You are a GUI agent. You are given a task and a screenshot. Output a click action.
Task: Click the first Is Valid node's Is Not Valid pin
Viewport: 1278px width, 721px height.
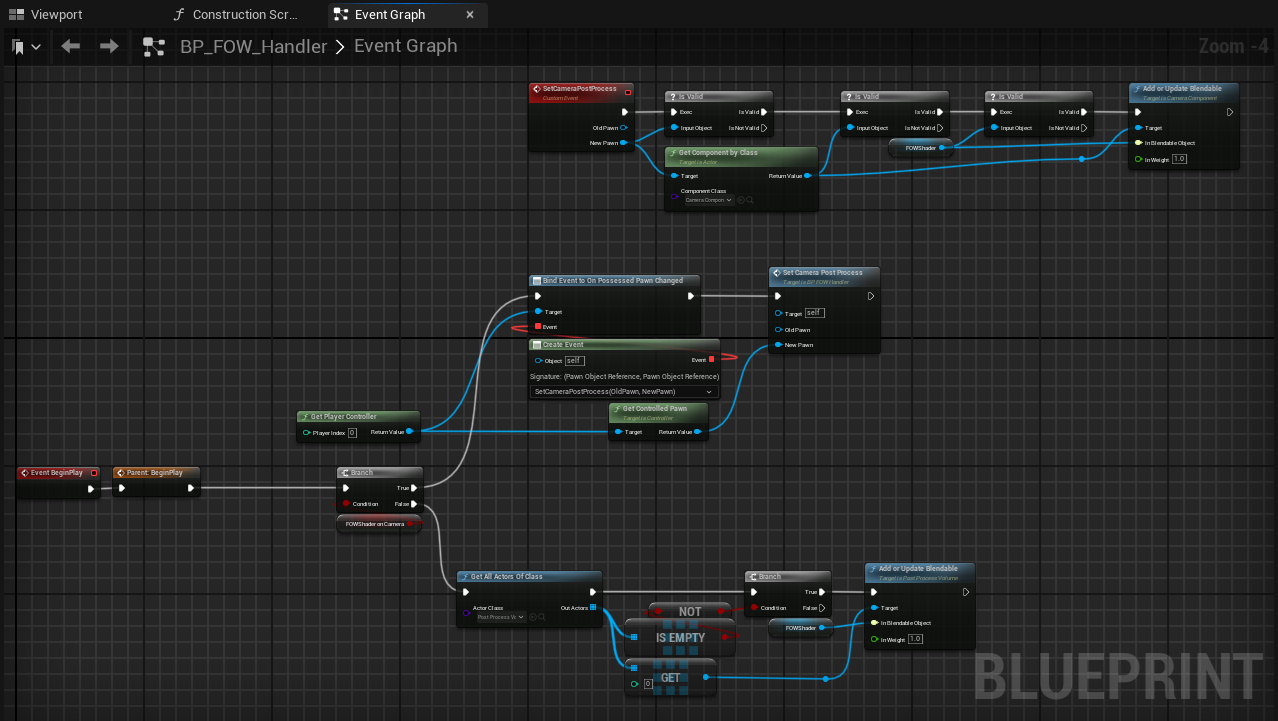(x=765, y=128)
